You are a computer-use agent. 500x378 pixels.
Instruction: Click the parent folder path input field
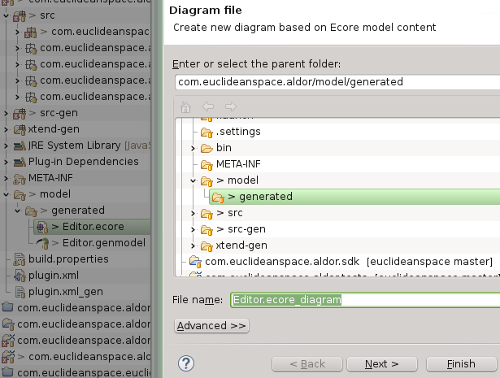pyautogui.click(x=337, y=82)
